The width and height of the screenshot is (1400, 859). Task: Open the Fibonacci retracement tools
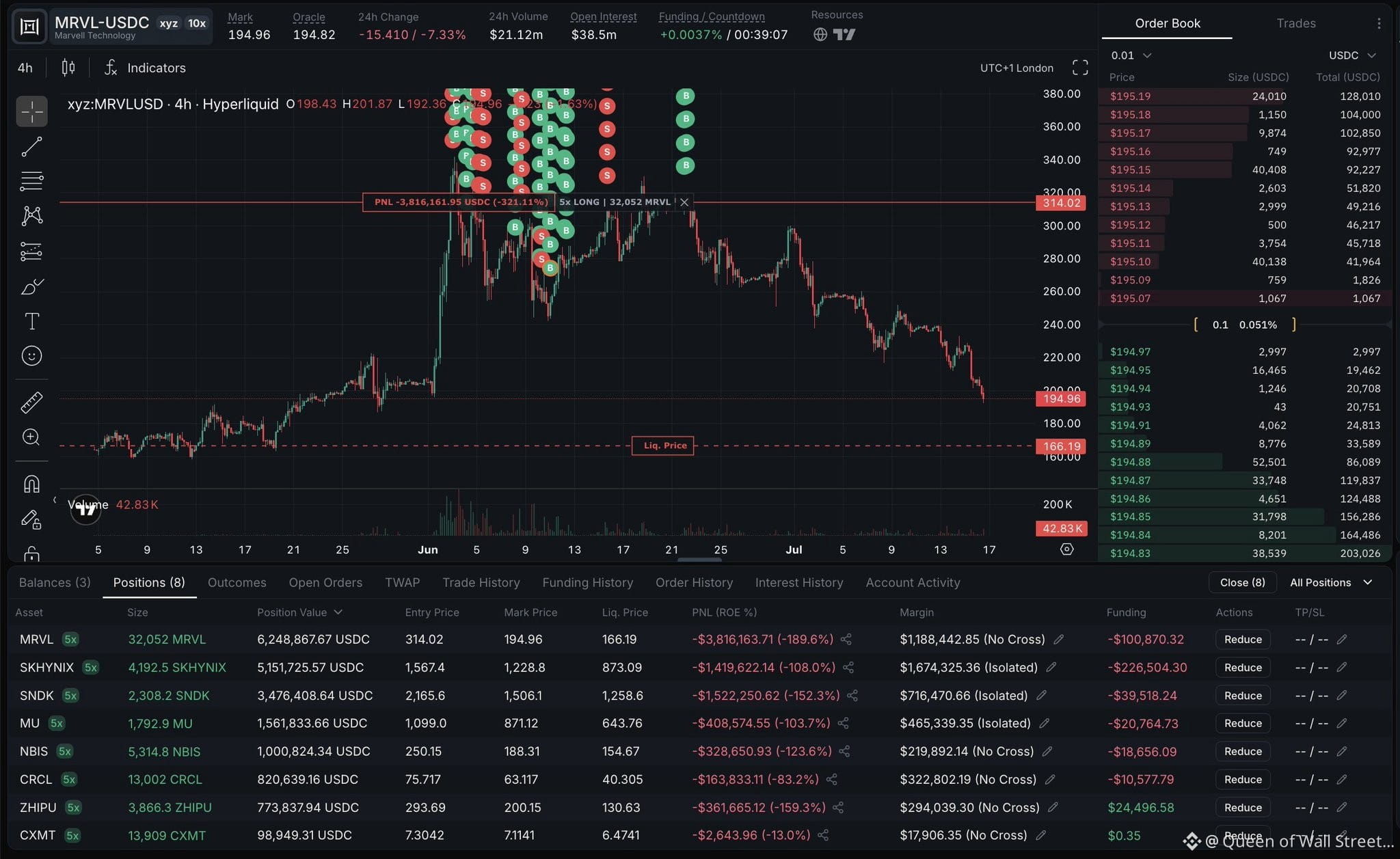point(31,181)
